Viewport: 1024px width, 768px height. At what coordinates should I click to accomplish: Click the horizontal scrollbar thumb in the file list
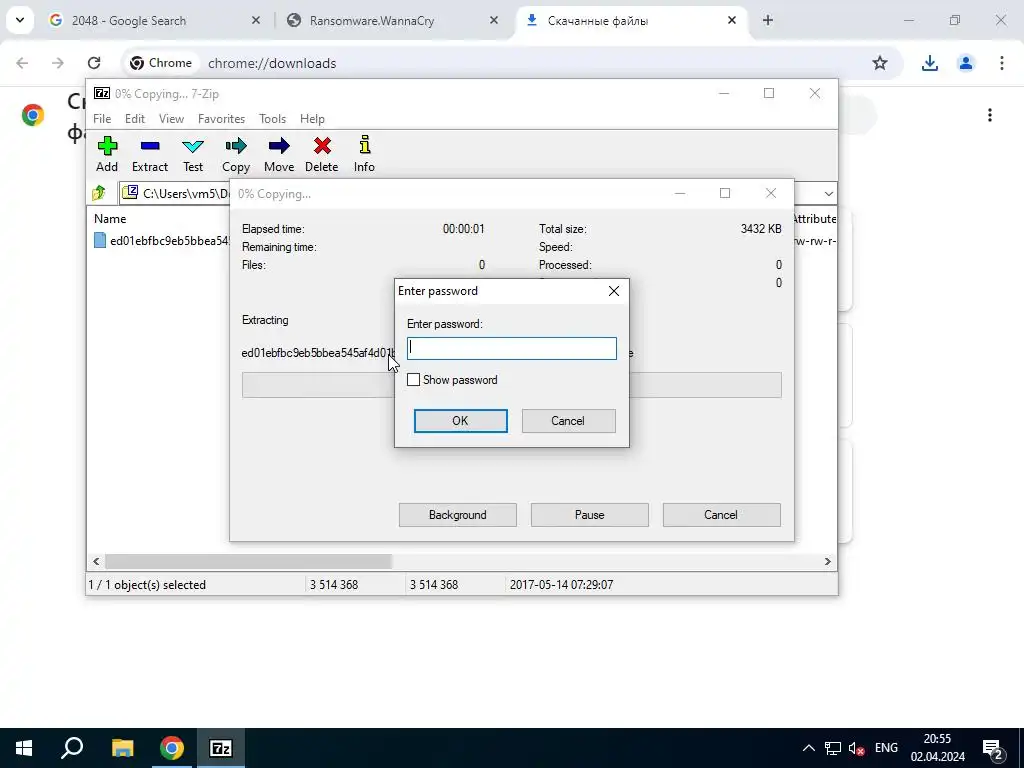click(248, 562)
